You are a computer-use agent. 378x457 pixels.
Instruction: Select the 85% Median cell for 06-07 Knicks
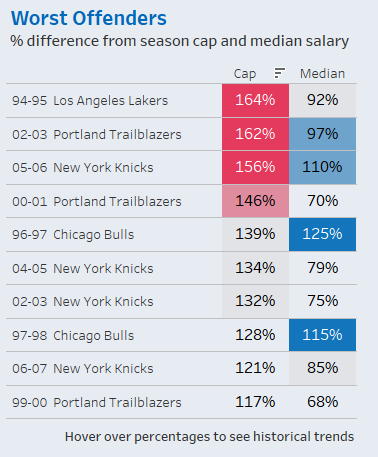pos(322,368)
